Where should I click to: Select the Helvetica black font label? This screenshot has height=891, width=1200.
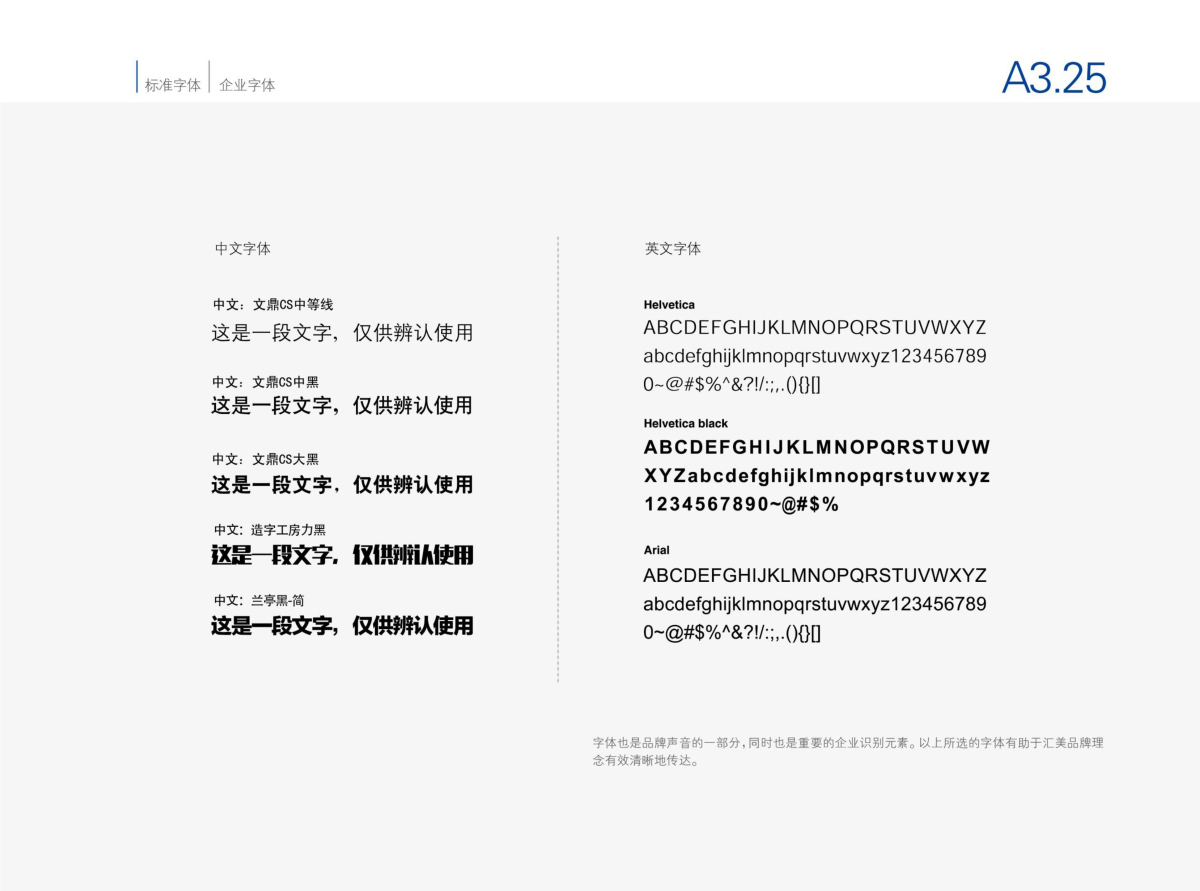(x=685, y=423)
